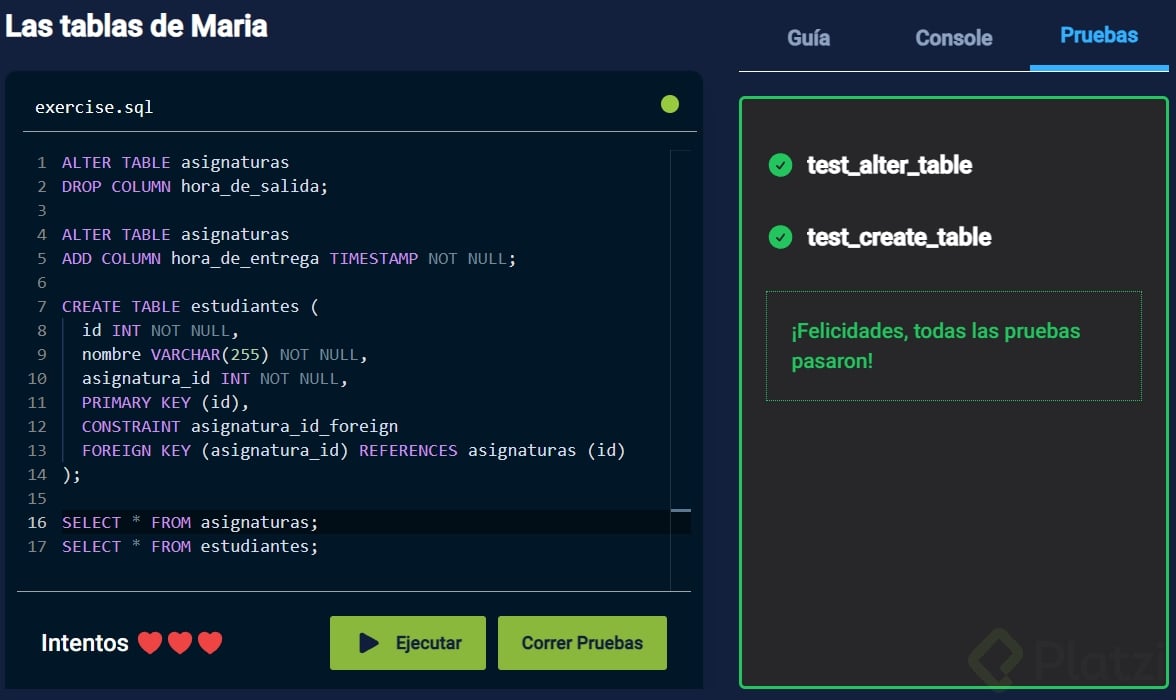Click the last red heart icon
Viewport: 1176px width, 700px height.
click(x=210, y=643)
